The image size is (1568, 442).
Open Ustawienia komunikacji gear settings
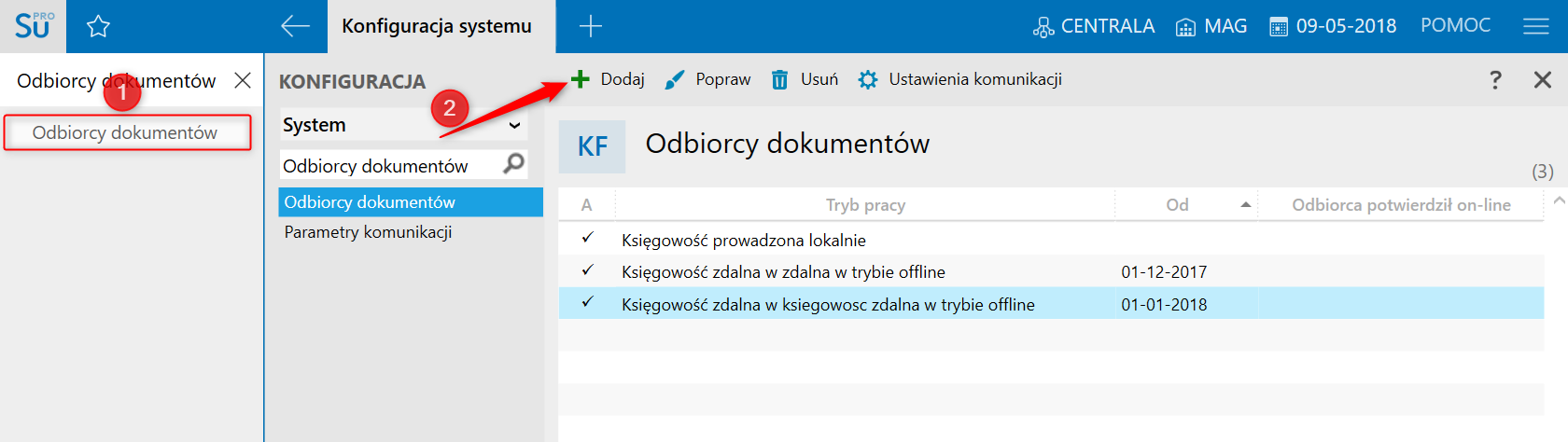868,80
